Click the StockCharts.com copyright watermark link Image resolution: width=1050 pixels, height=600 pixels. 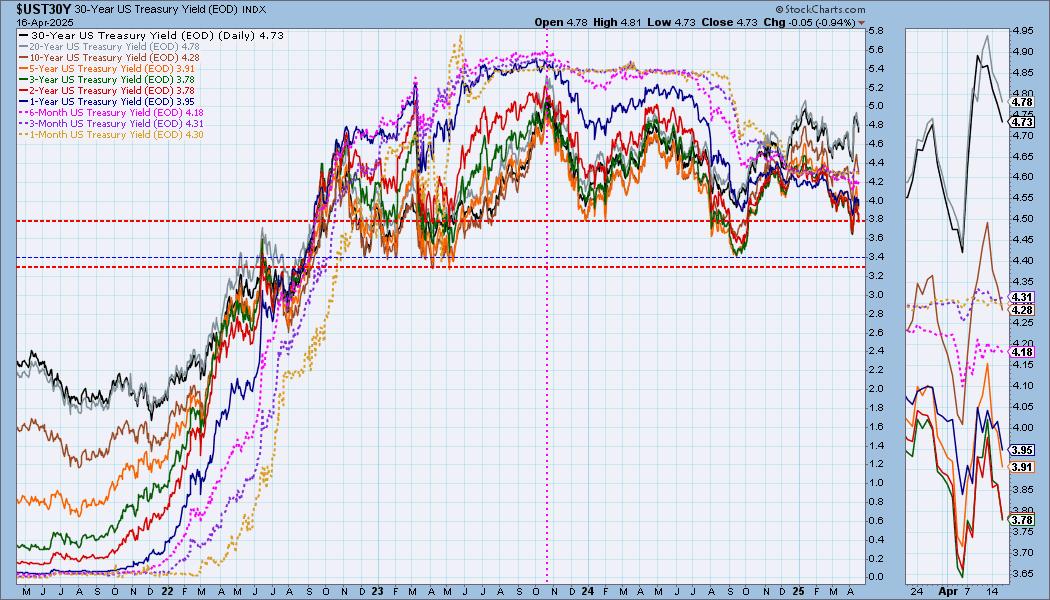tap(820, 9)
